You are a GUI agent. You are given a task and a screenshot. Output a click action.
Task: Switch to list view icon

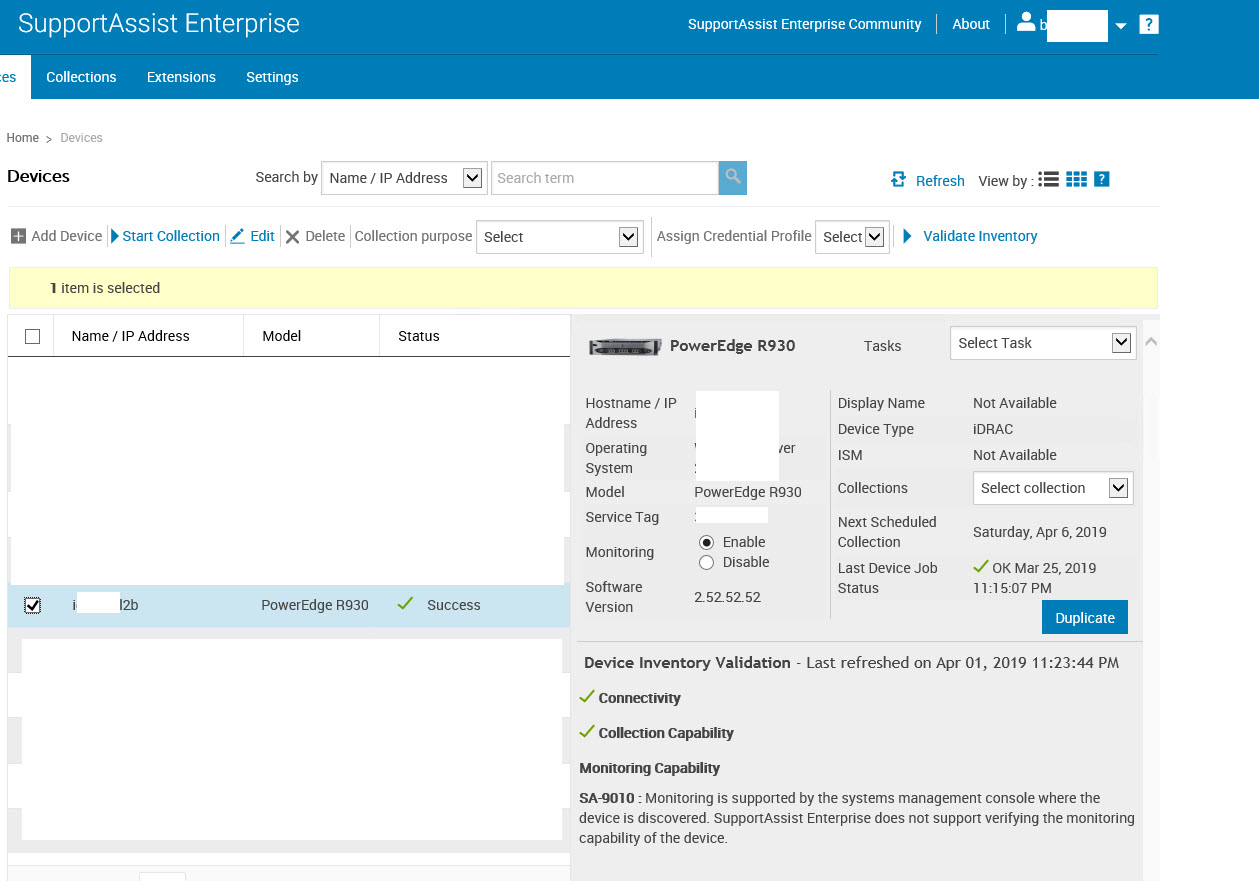1048,180
